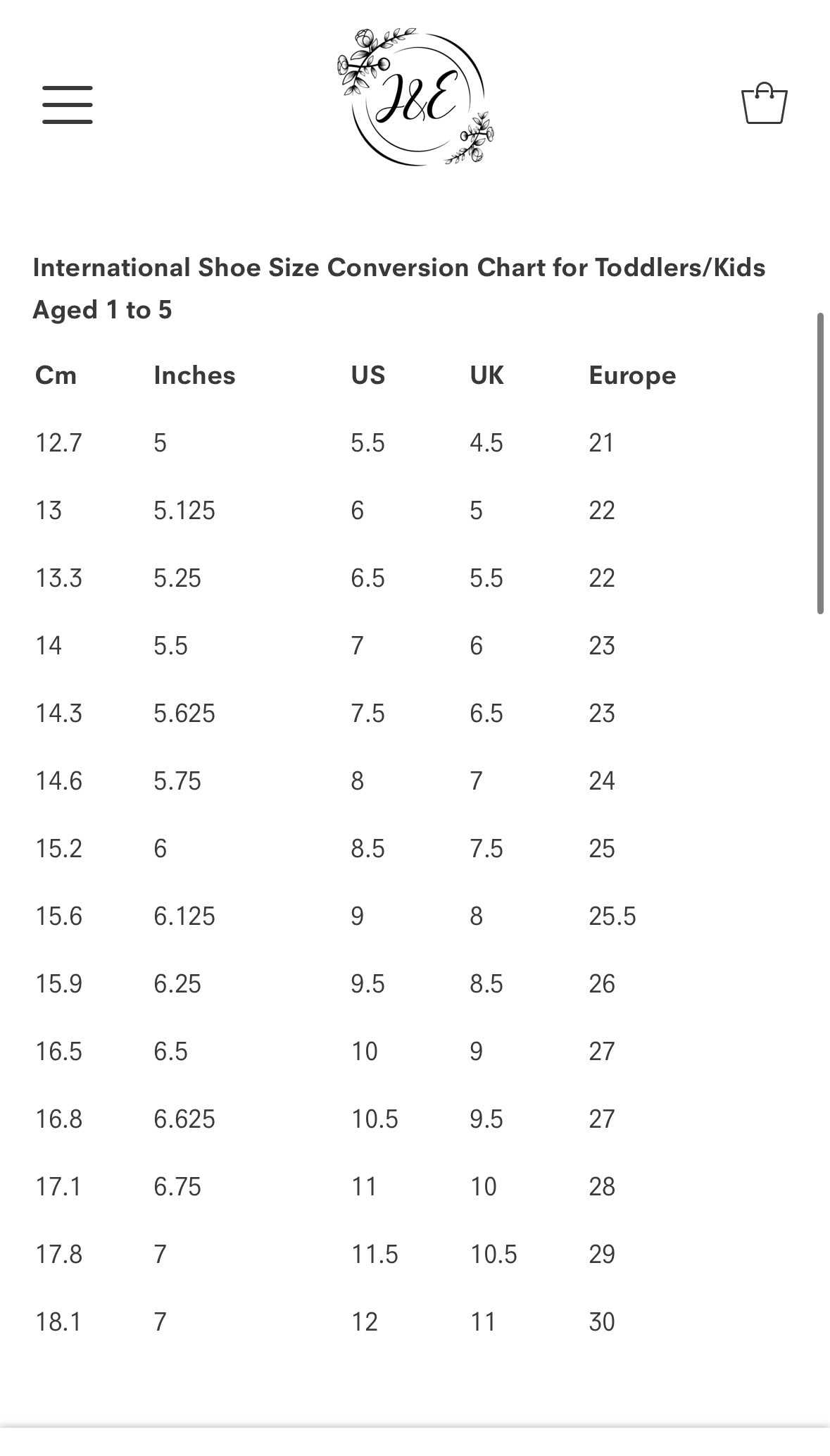Screen dimensions: 830x1456
Task: Click the Inches column header
Action: (194, 375)
